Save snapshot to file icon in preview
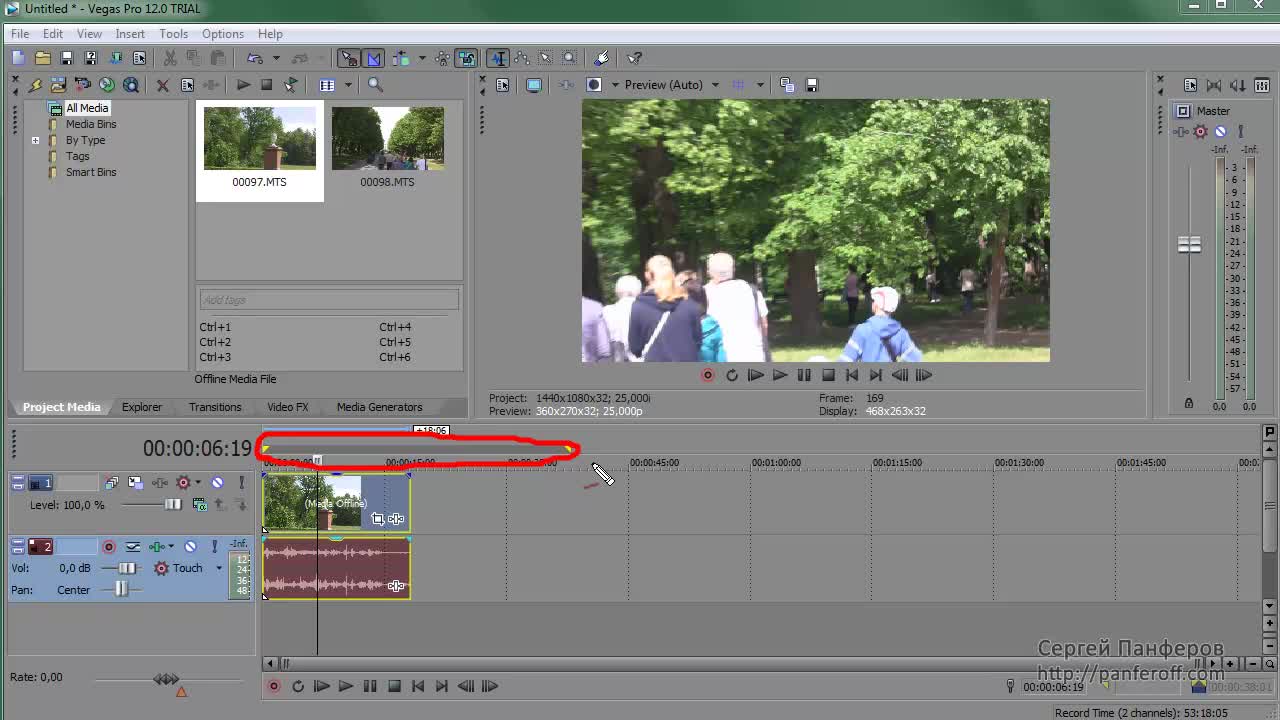This screenshot has width=1280, height=720. [811, 85]
